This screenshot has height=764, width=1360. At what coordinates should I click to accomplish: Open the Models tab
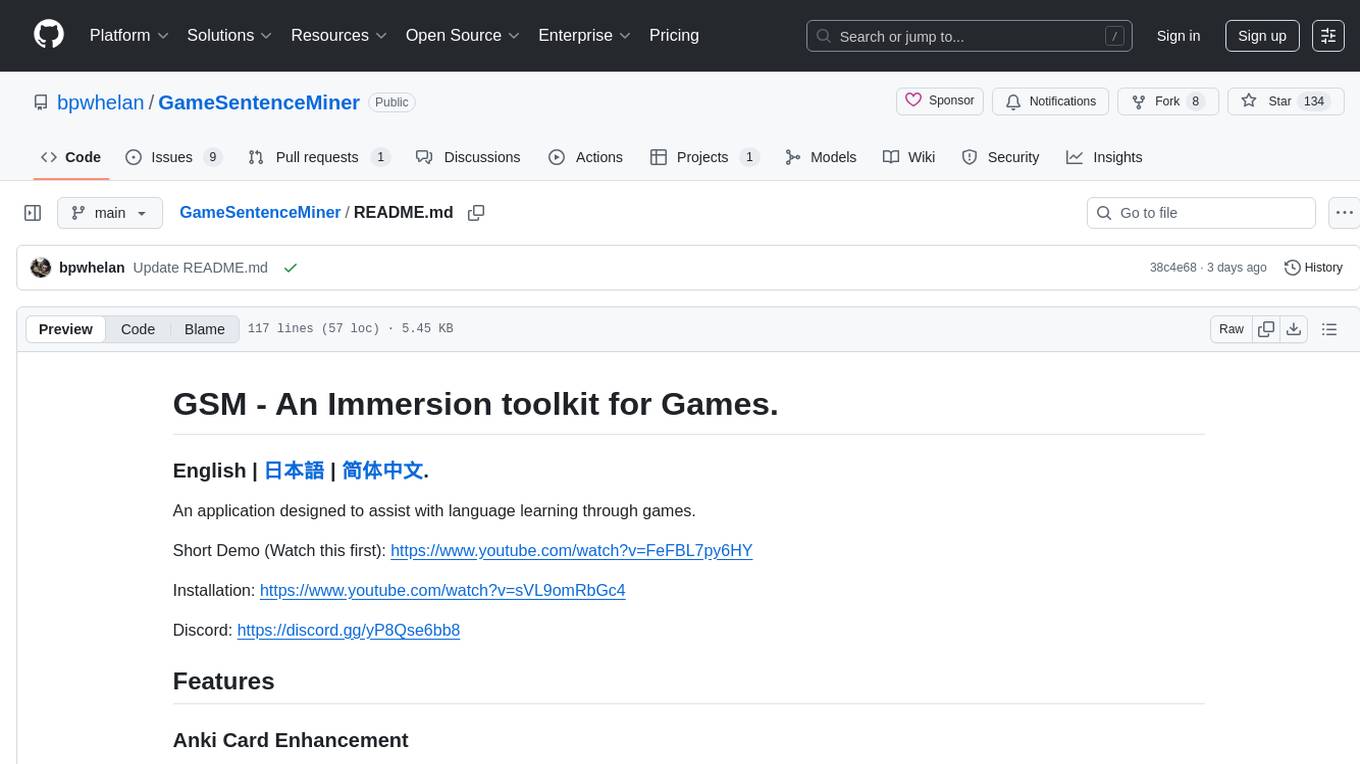point(821,157)
